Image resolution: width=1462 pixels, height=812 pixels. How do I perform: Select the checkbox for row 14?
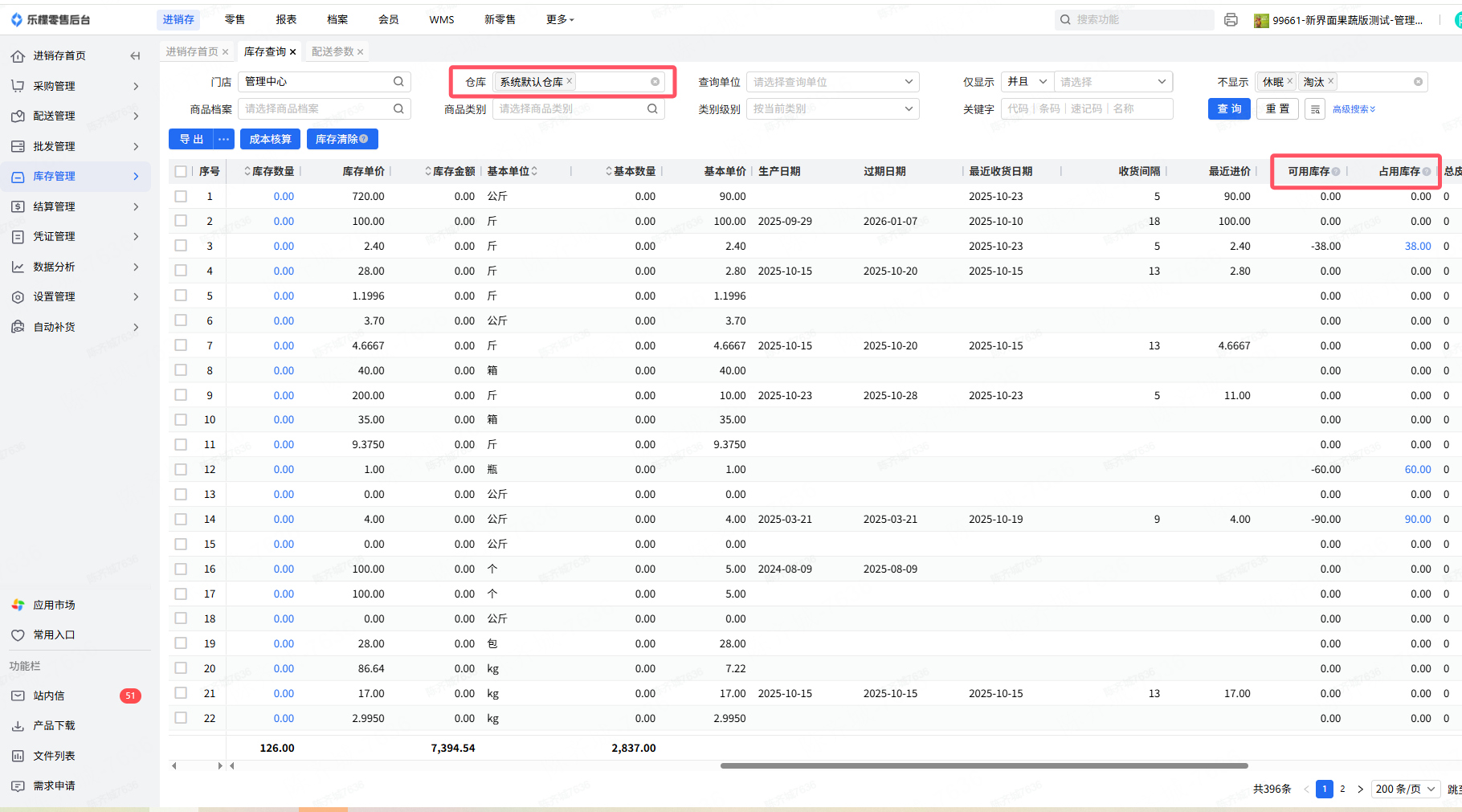tap(181, 519)
